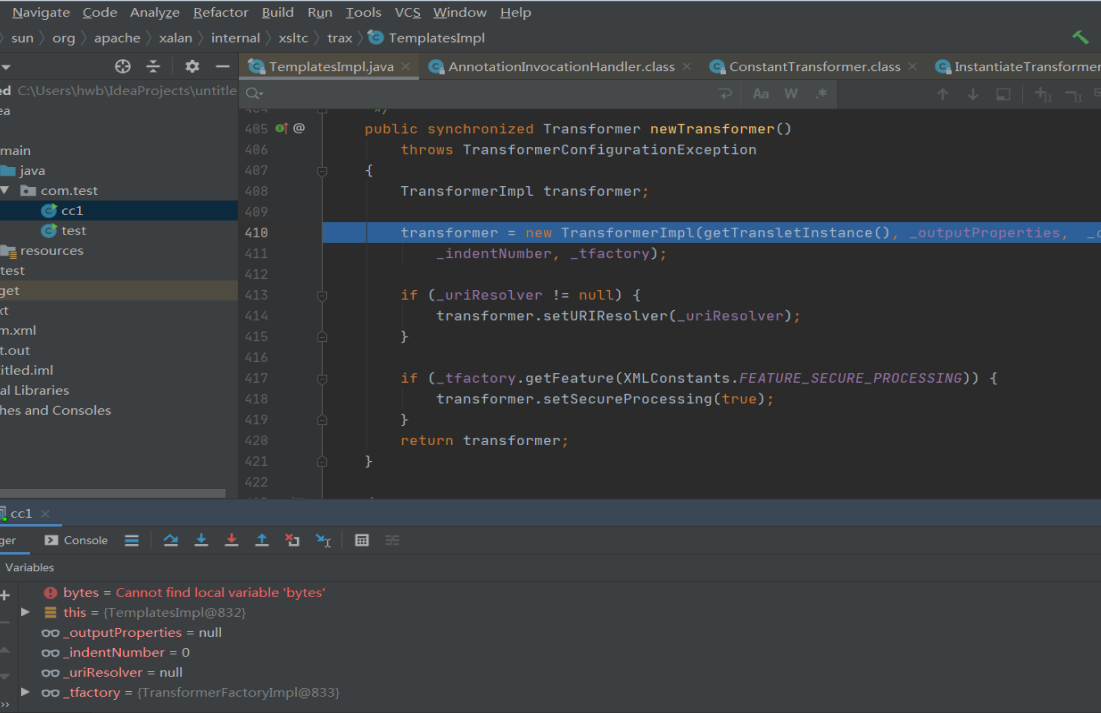
Task: Click the new line icon in find bar
Action: pyautogui.click(x=725, y=93)
